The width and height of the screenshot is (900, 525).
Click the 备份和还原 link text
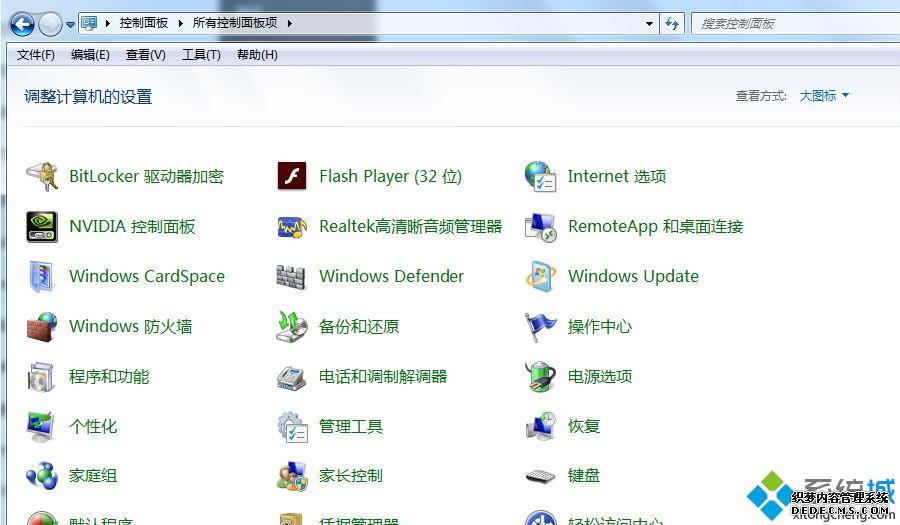tap(359, 326)
